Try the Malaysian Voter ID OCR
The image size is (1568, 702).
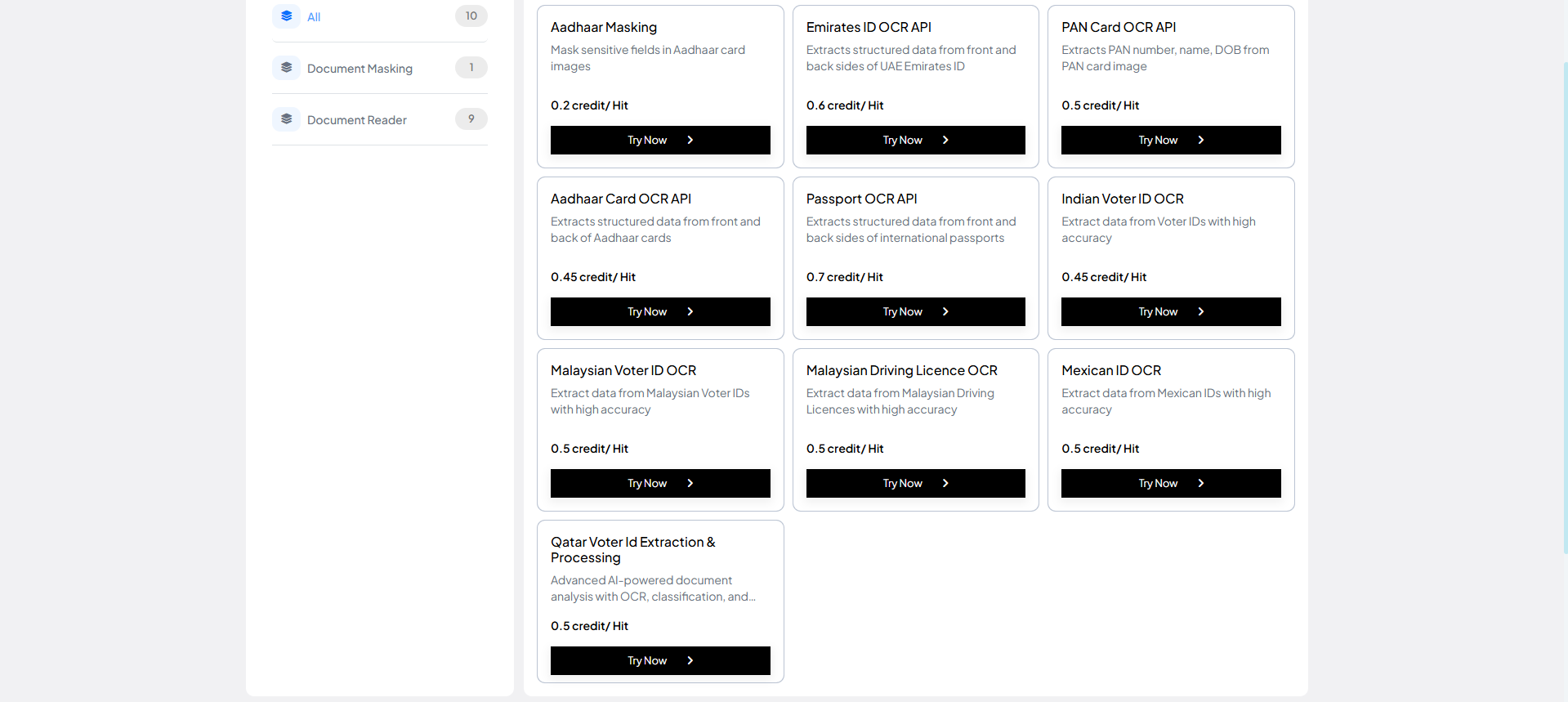click(659, 483)
